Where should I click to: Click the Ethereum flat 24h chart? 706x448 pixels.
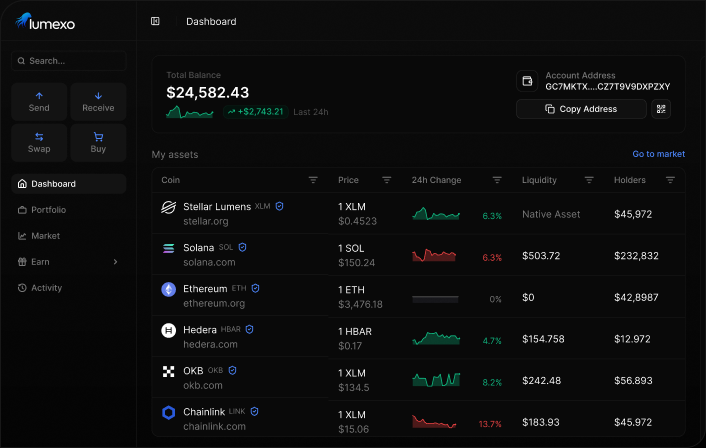435,299
